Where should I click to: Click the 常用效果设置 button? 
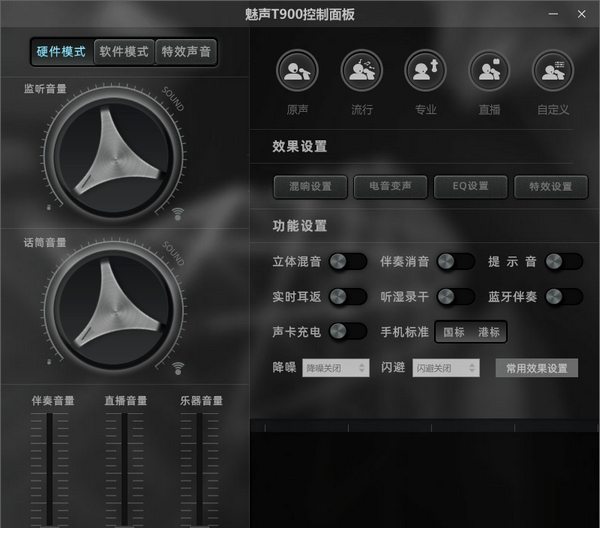[x=536, y=368]
